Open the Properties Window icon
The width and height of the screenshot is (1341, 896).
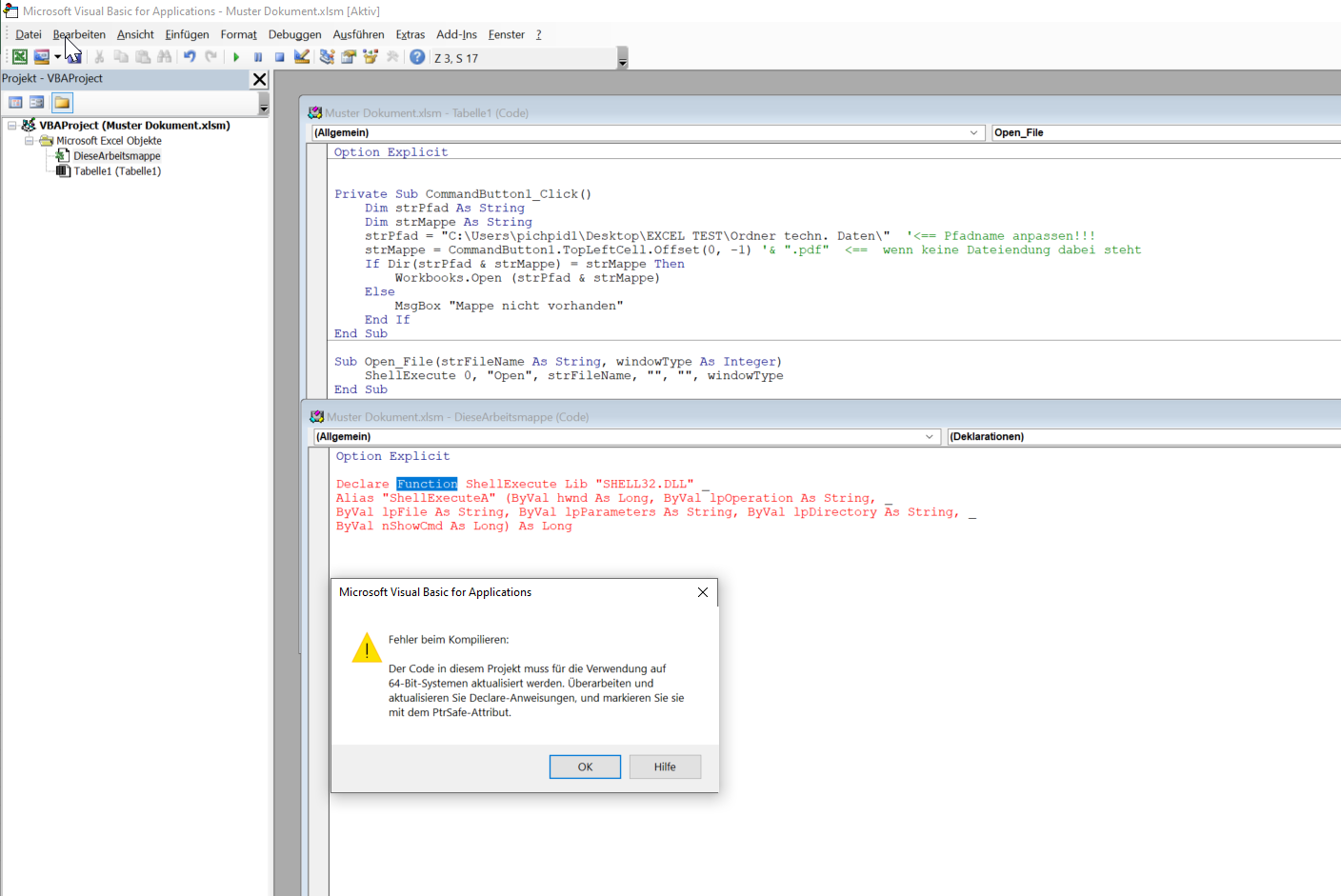click(349, 57)
